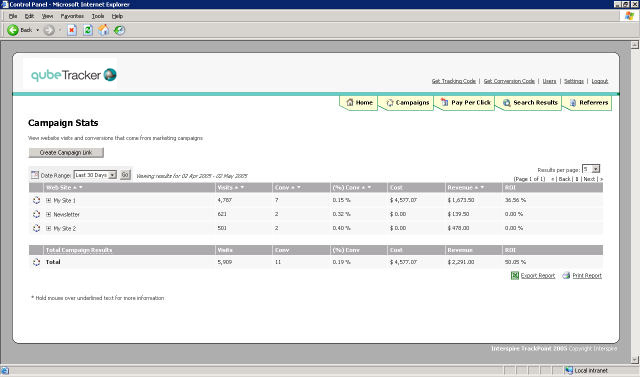Sort Visits column ascending arrow
This screenshot has height=377, width=640.
coord(236,188)
